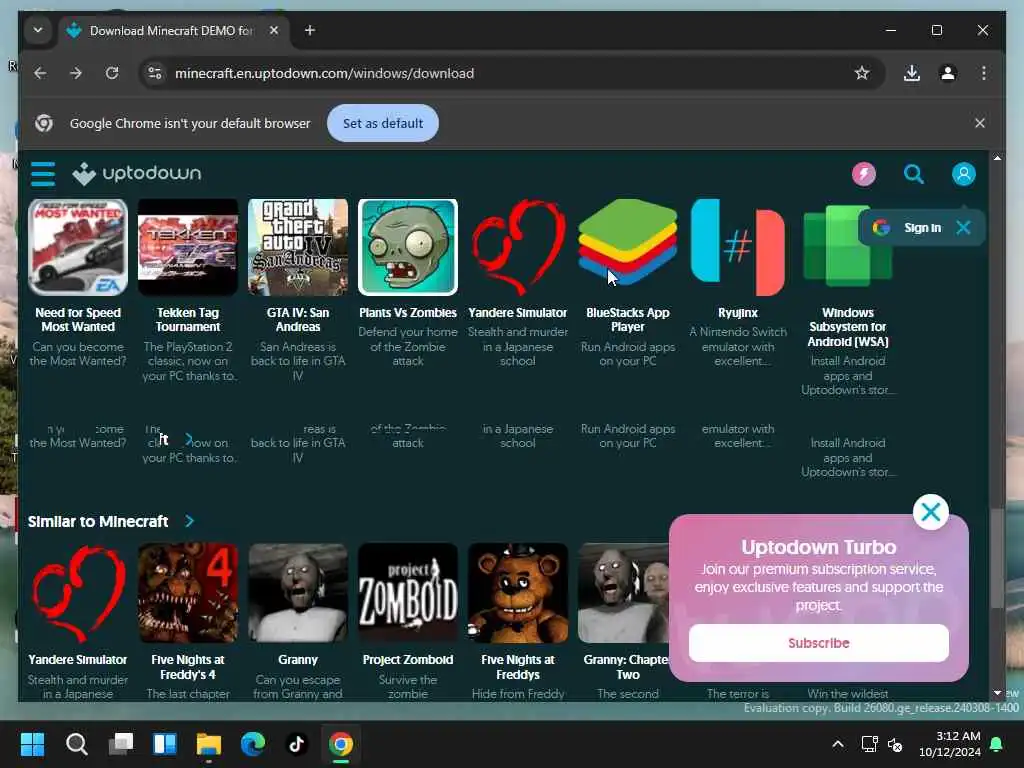1024x768 pixels.
Task: Expand Similar to Minecraft arrow
Action: click(x=189, y=521)
